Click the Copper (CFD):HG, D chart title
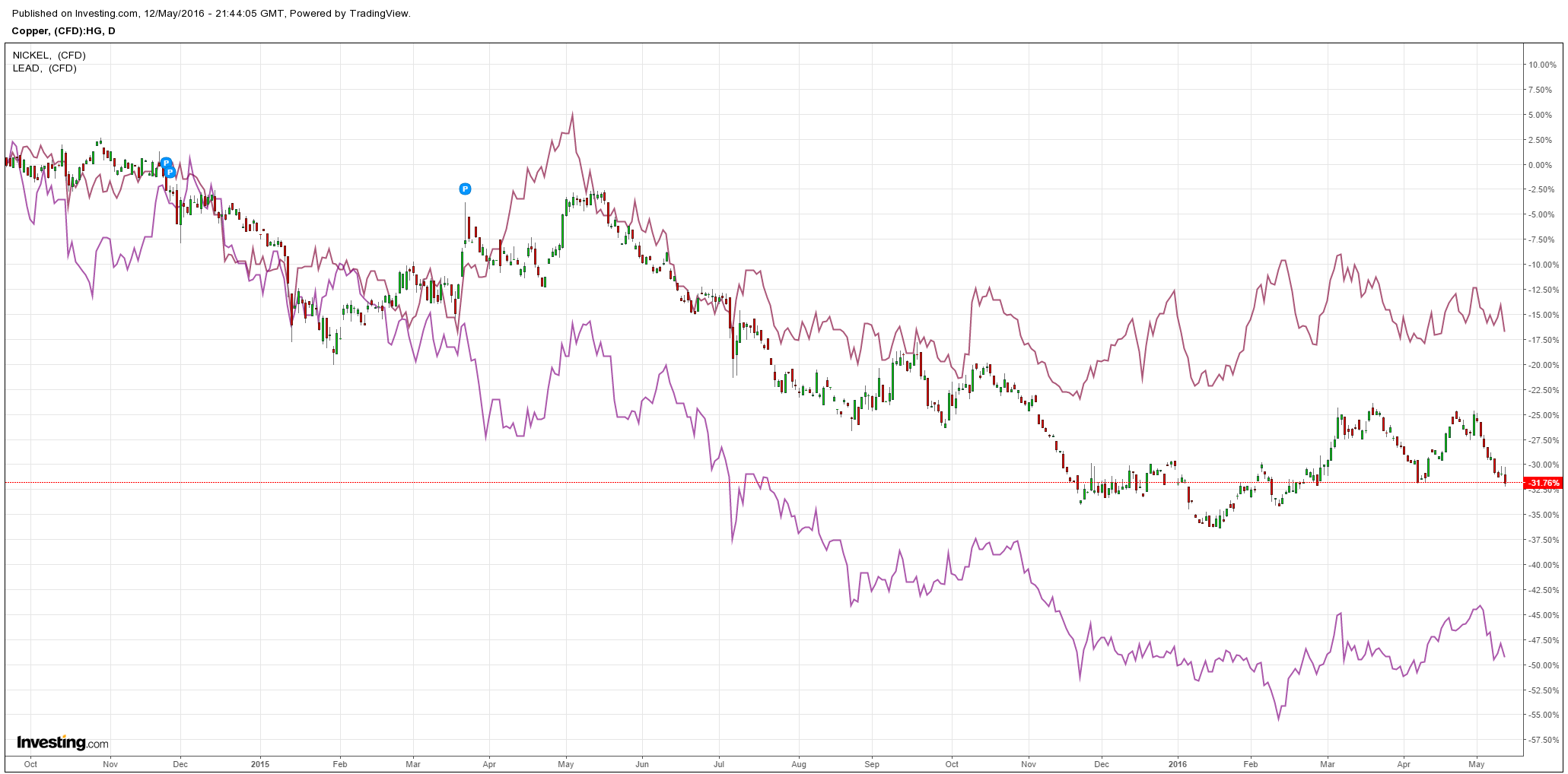This screenshot has width=1568, height=774. (64, 31)
